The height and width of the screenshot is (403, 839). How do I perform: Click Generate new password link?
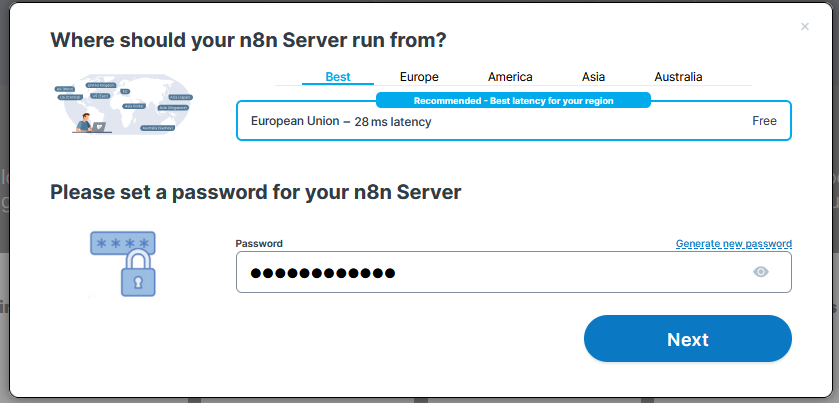pyautogui.click(x=734, y=244)
